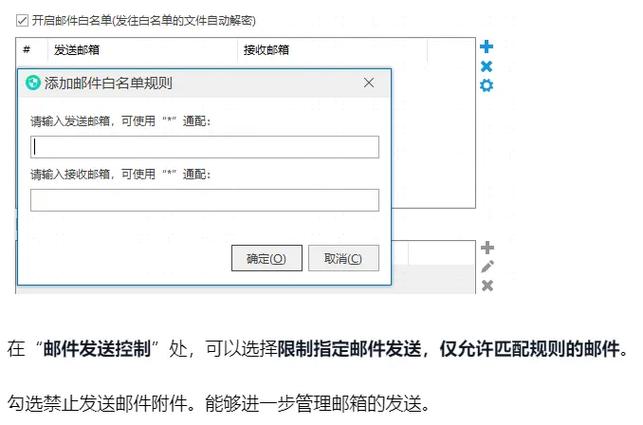Open whitelist settings via blue gear icon

click(486, 85)
